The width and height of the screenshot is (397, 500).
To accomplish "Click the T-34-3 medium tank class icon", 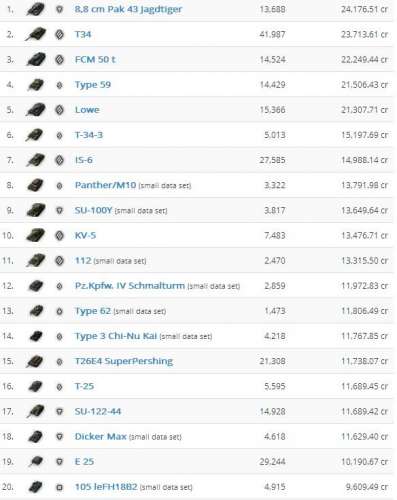I will pyautogui.click(x=59, y=135).
